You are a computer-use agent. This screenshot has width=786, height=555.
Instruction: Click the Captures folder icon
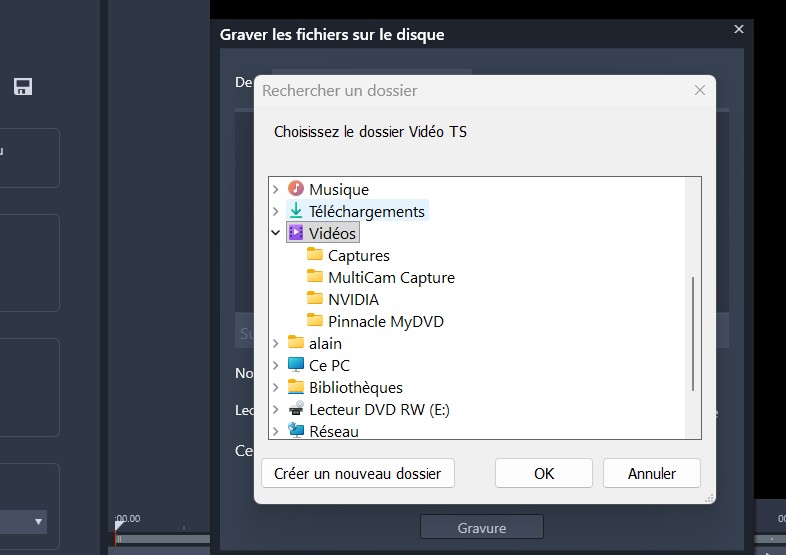315,254
